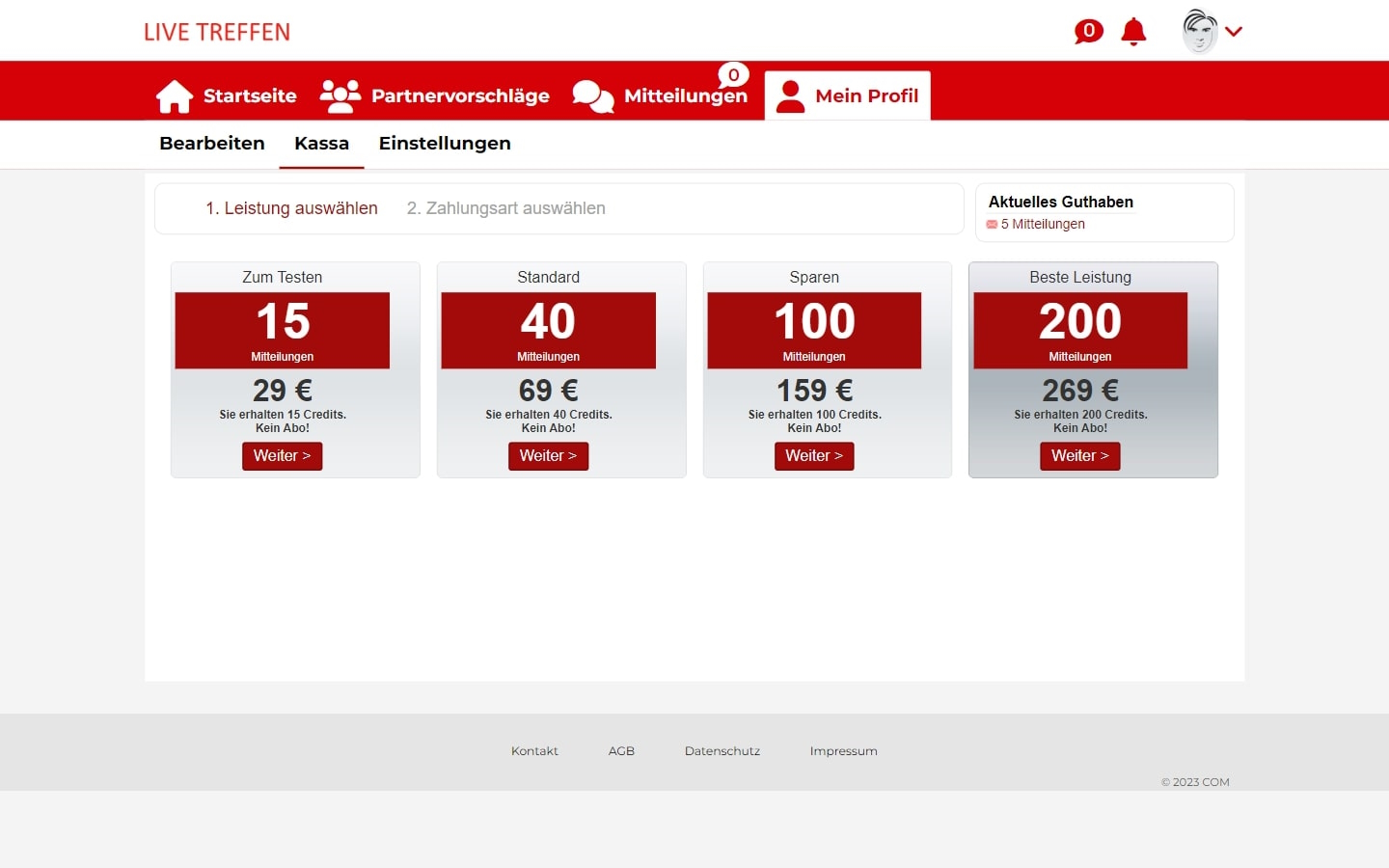This screenshot has width=1389, height=868.
Task: Click the envelope icon beside 5 Mitteilungen
Action: (x=991, y=224)
